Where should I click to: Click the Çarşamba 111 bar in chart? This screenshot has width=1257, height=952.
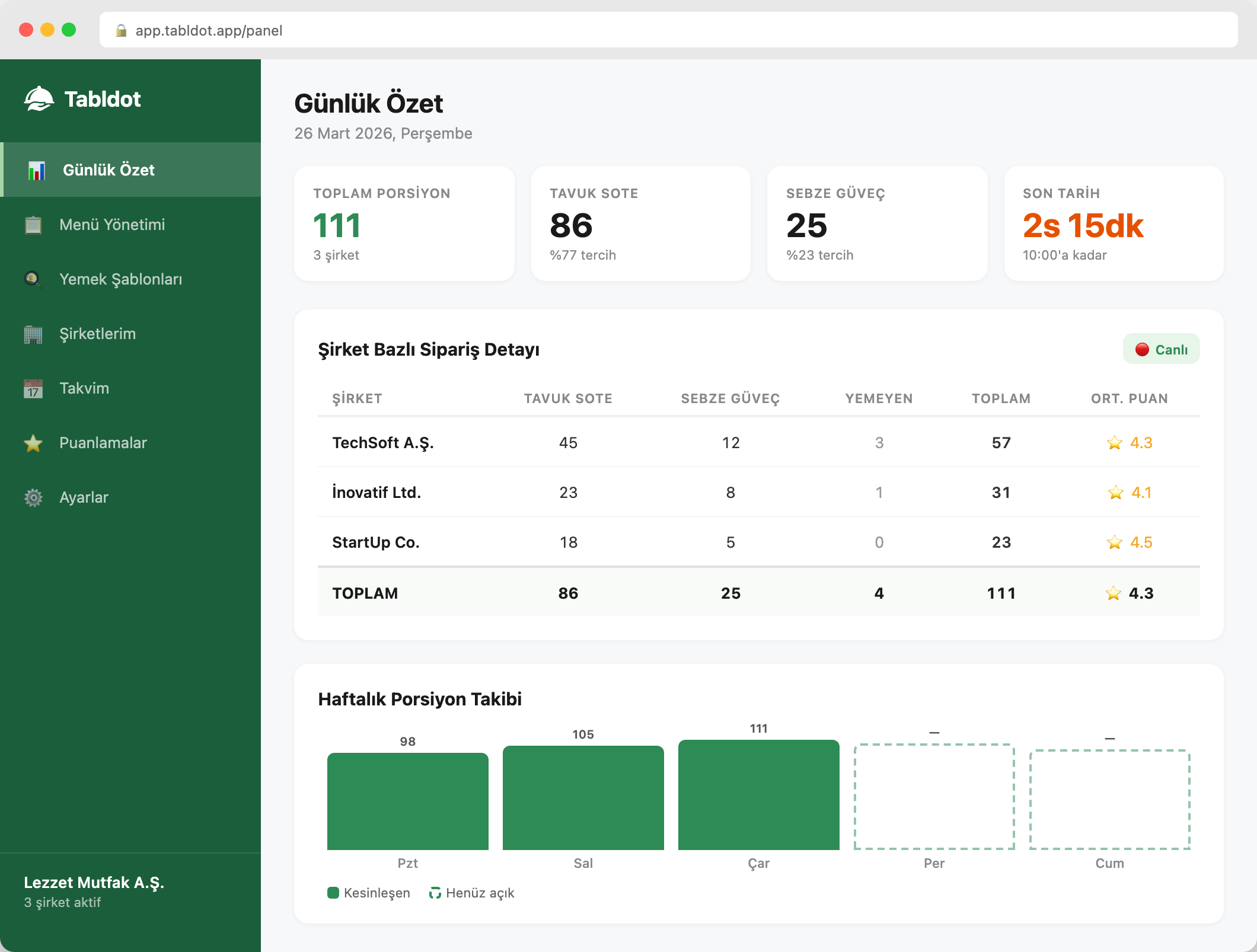pos(758,794)
